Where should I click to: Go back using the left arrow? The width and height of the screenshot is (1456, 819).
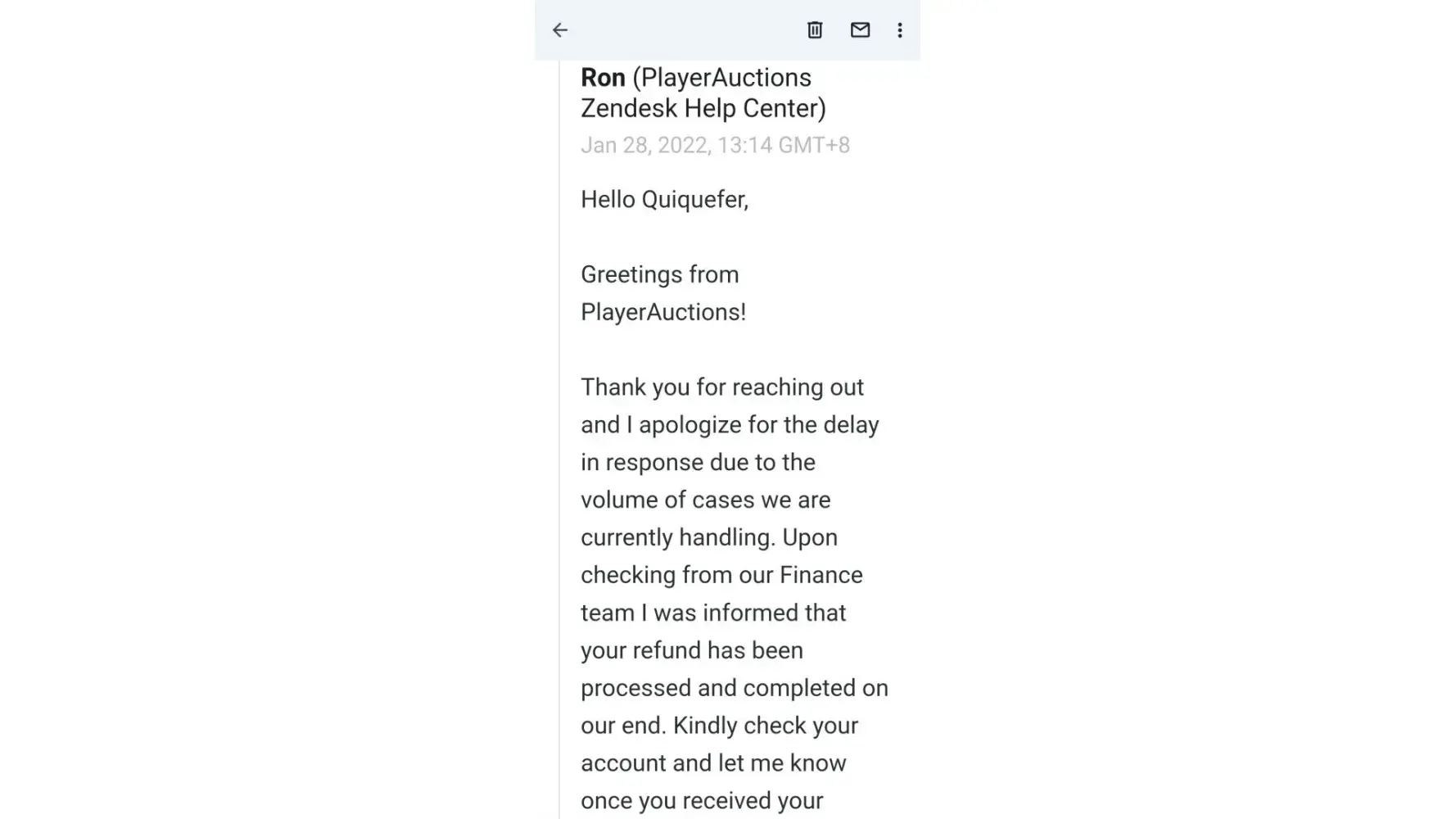[x=560, y=30]
